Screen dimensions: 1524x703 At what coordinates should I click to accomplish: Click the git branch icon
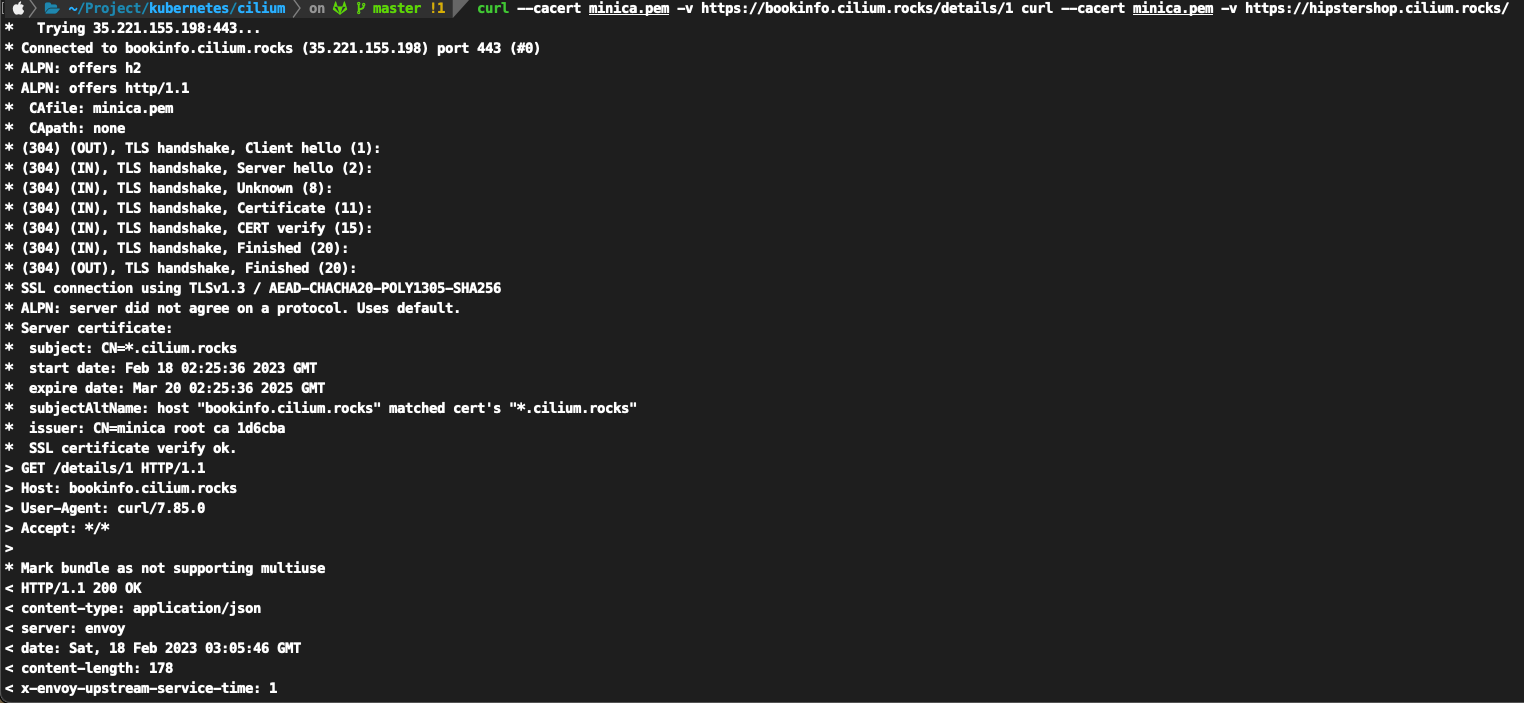pyautogui.click(x=361, y=8)
